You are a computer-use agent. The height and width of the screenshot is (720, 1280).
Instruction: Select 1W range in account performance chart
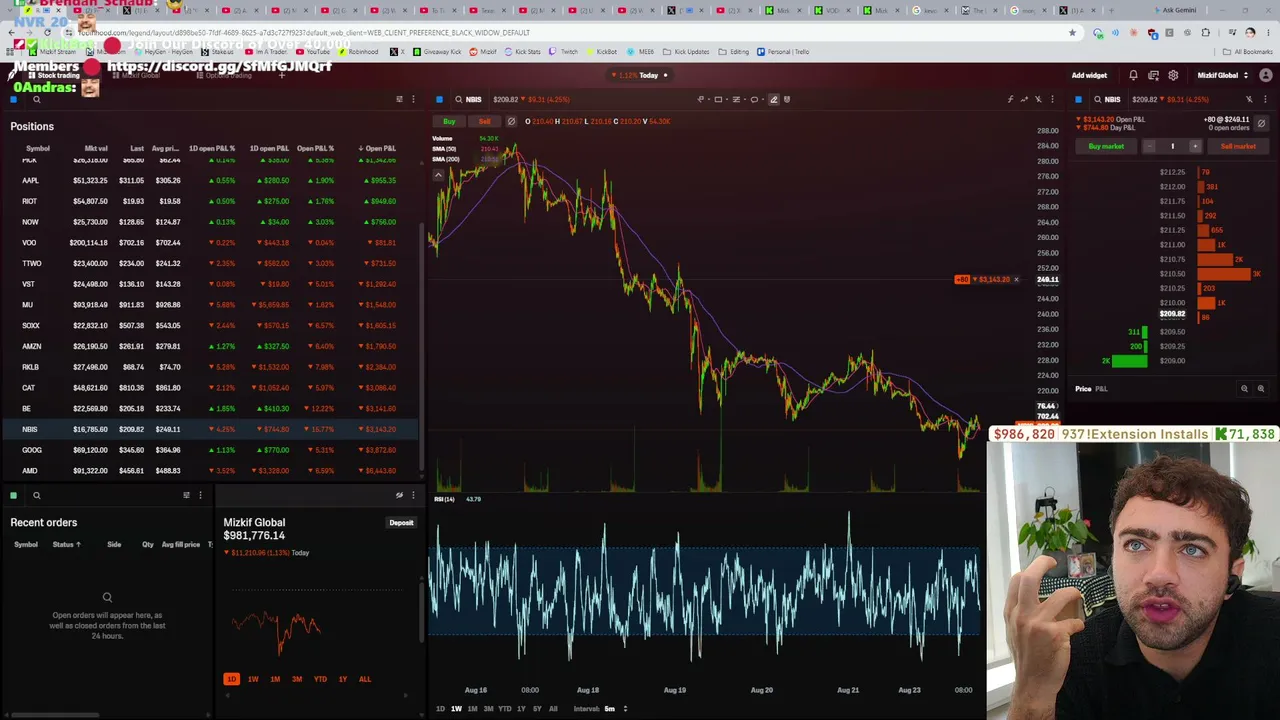click(x=253, y=679)
